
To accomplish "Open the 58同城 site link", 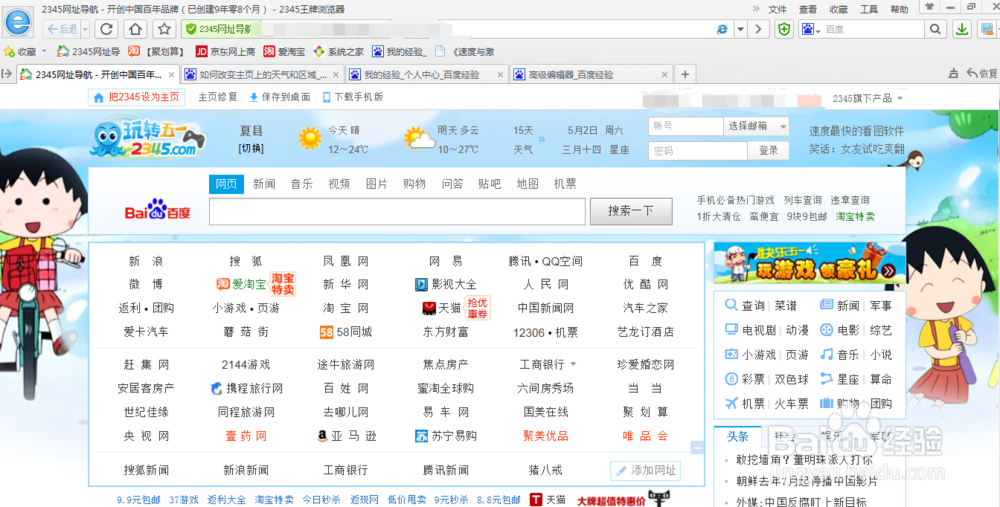I will [x=346, y=332].
